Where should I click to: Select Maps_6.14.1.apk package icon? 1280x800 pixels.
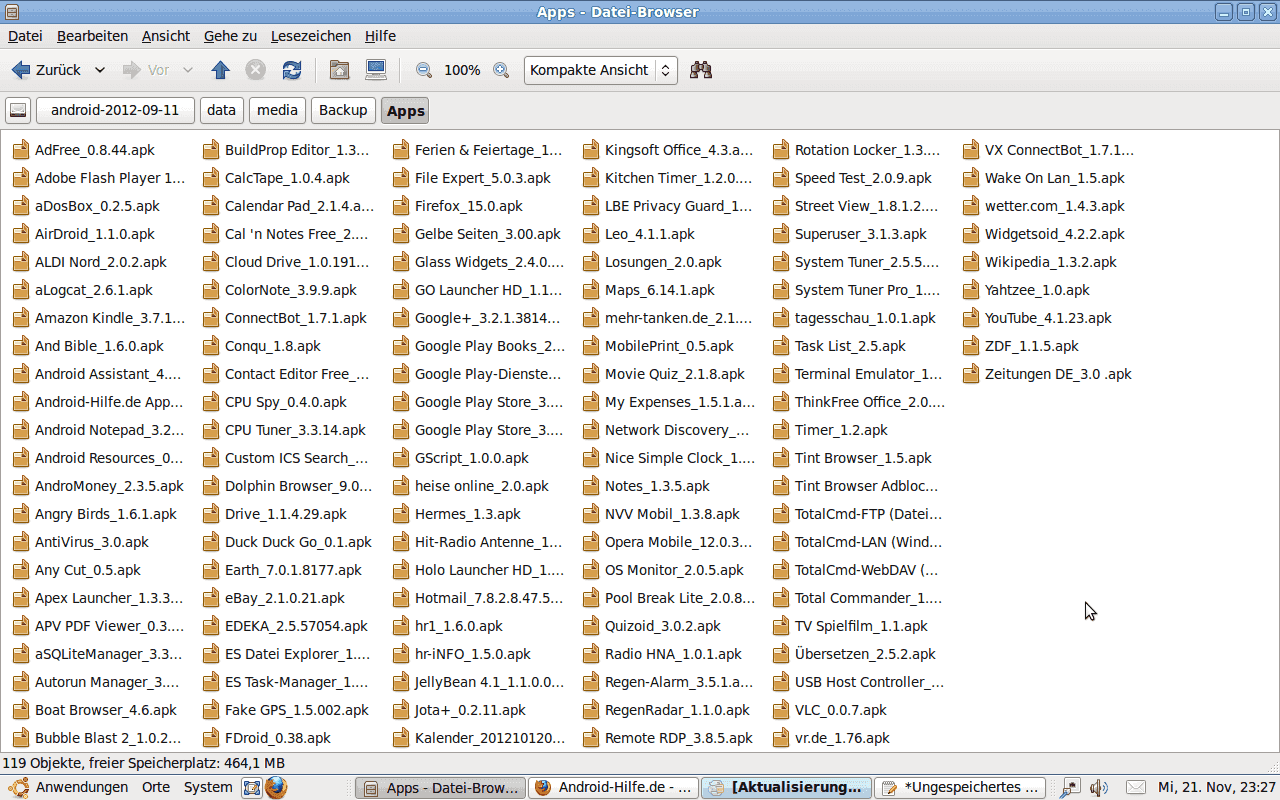(x=591, y=290)
